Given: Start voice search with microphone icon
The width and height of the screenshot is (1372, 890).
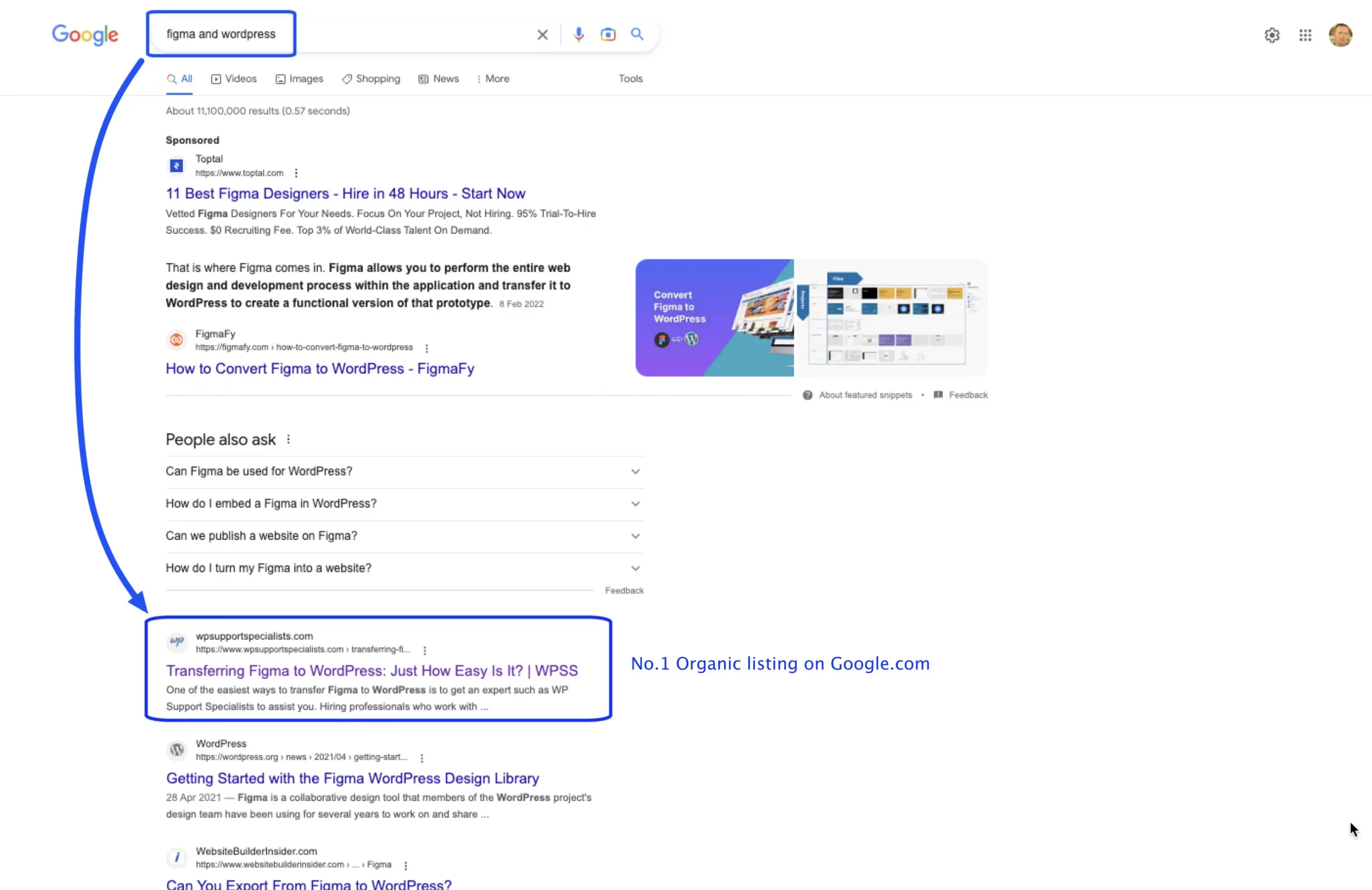Looking at the screenshot, I should (578, 35).
